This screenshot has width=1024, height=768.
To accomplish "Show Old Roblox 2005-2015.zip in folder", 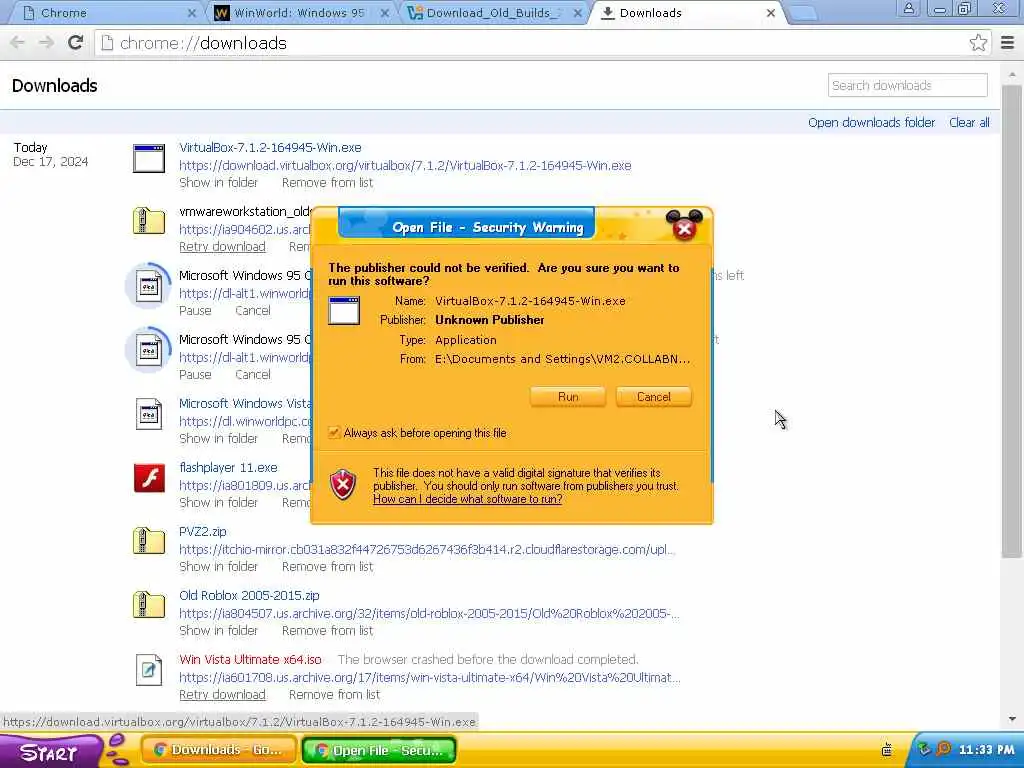I will pos(218,631).
